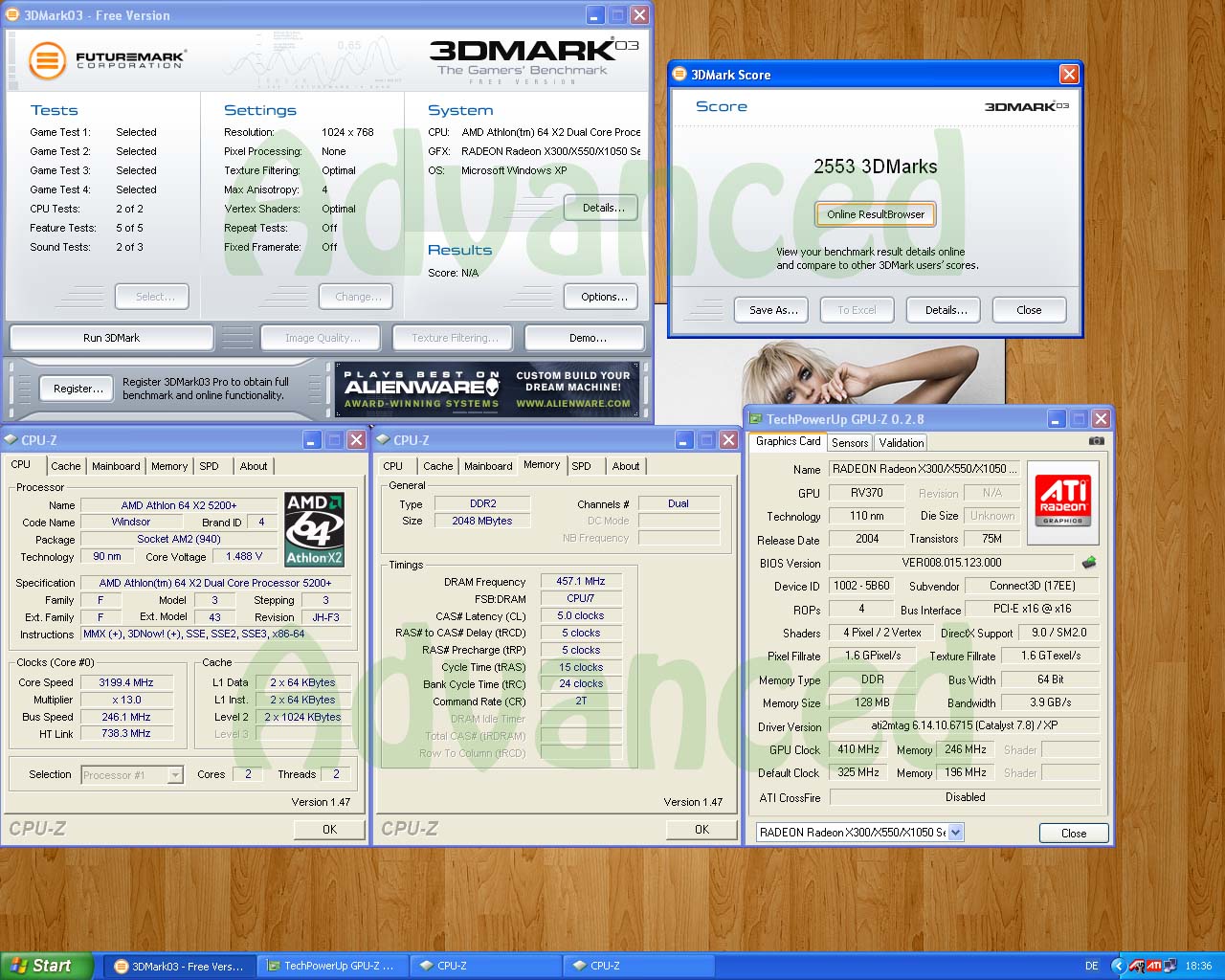Open SPD tab in right CPU-Z window
Viewport: 1225px width, 980px height.
582,466
